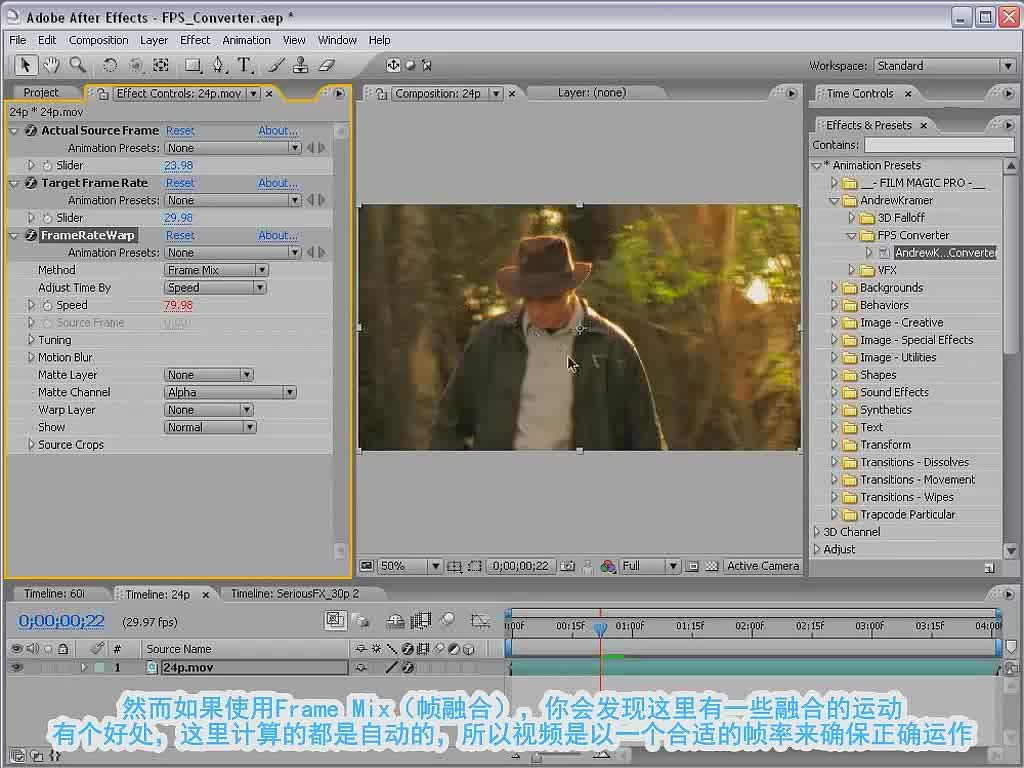1024x768 pixels.
Task: Open the Composition menu
Action: (x=99, y=40)
